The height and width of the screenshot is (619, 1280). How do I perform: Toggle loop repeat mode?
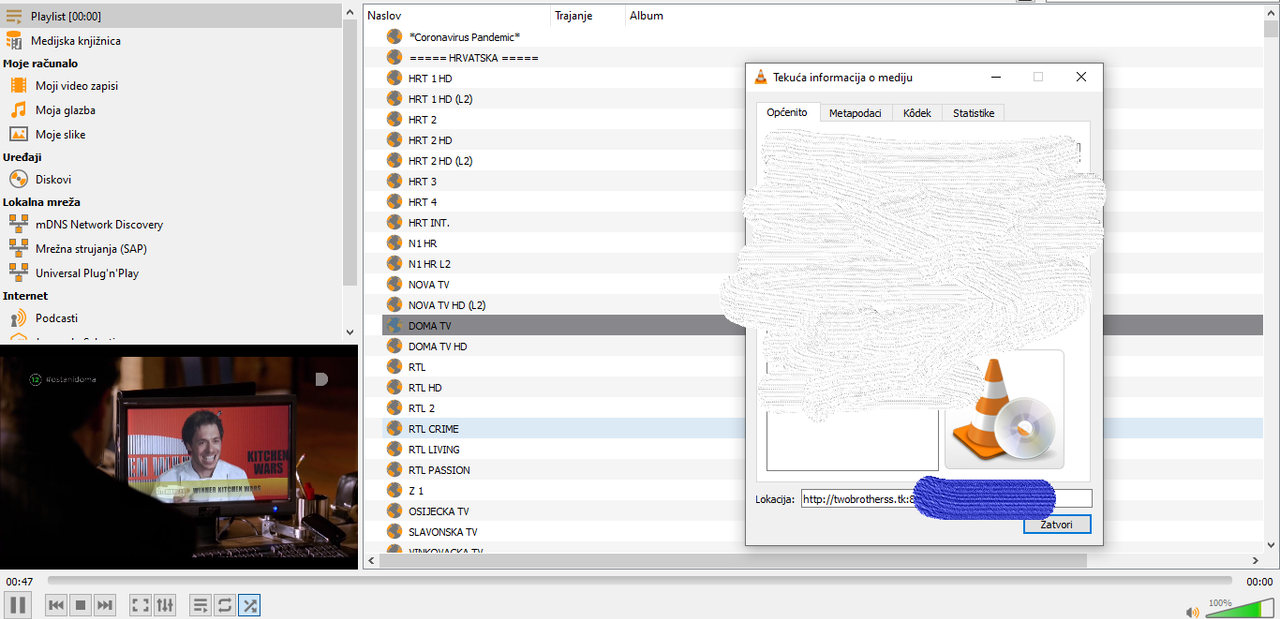click(x=225, y=605)
